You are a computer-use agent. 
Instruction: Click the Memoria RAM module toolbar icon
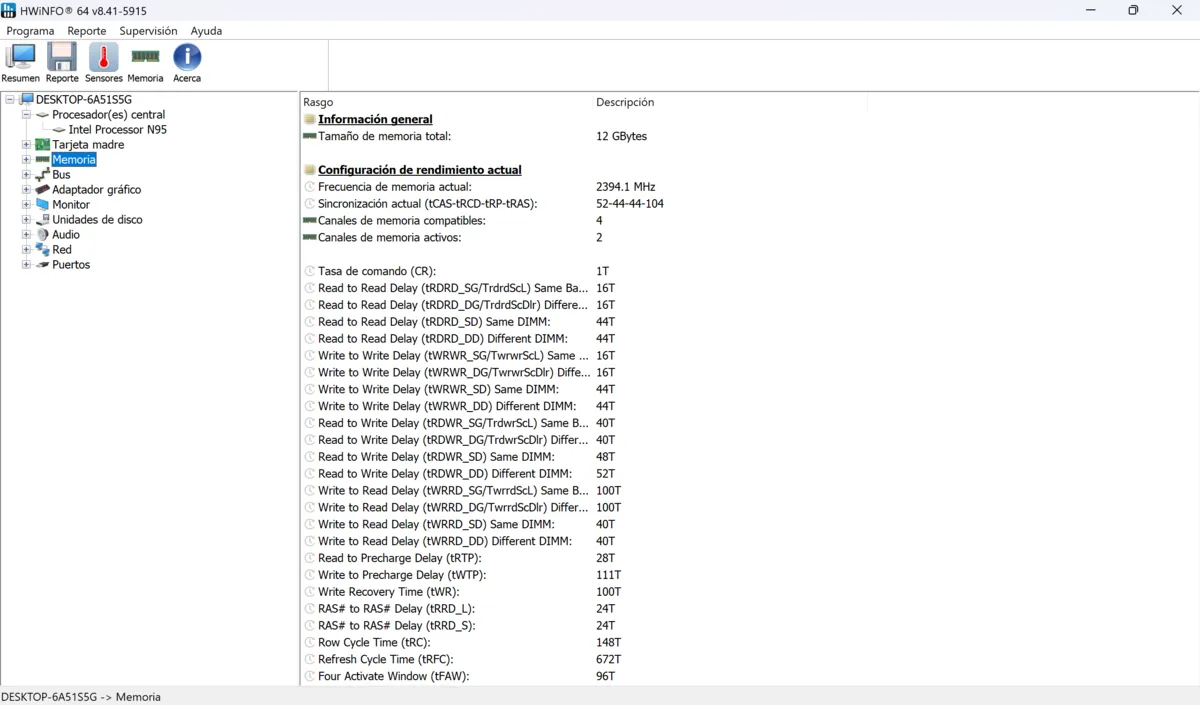point(145,58)
